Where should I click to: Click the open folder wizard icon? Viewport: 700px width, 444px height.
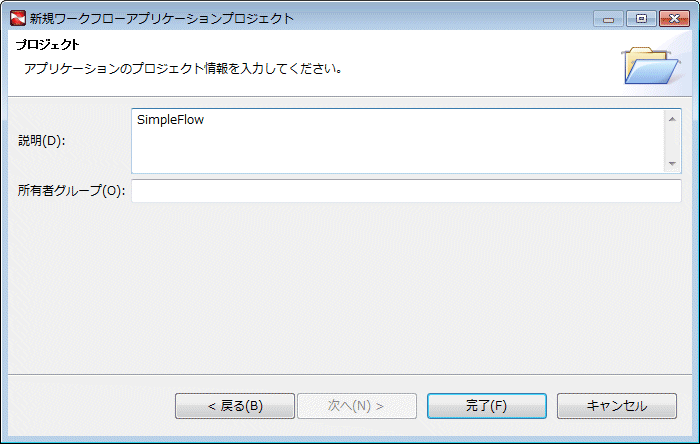[651, 66]
